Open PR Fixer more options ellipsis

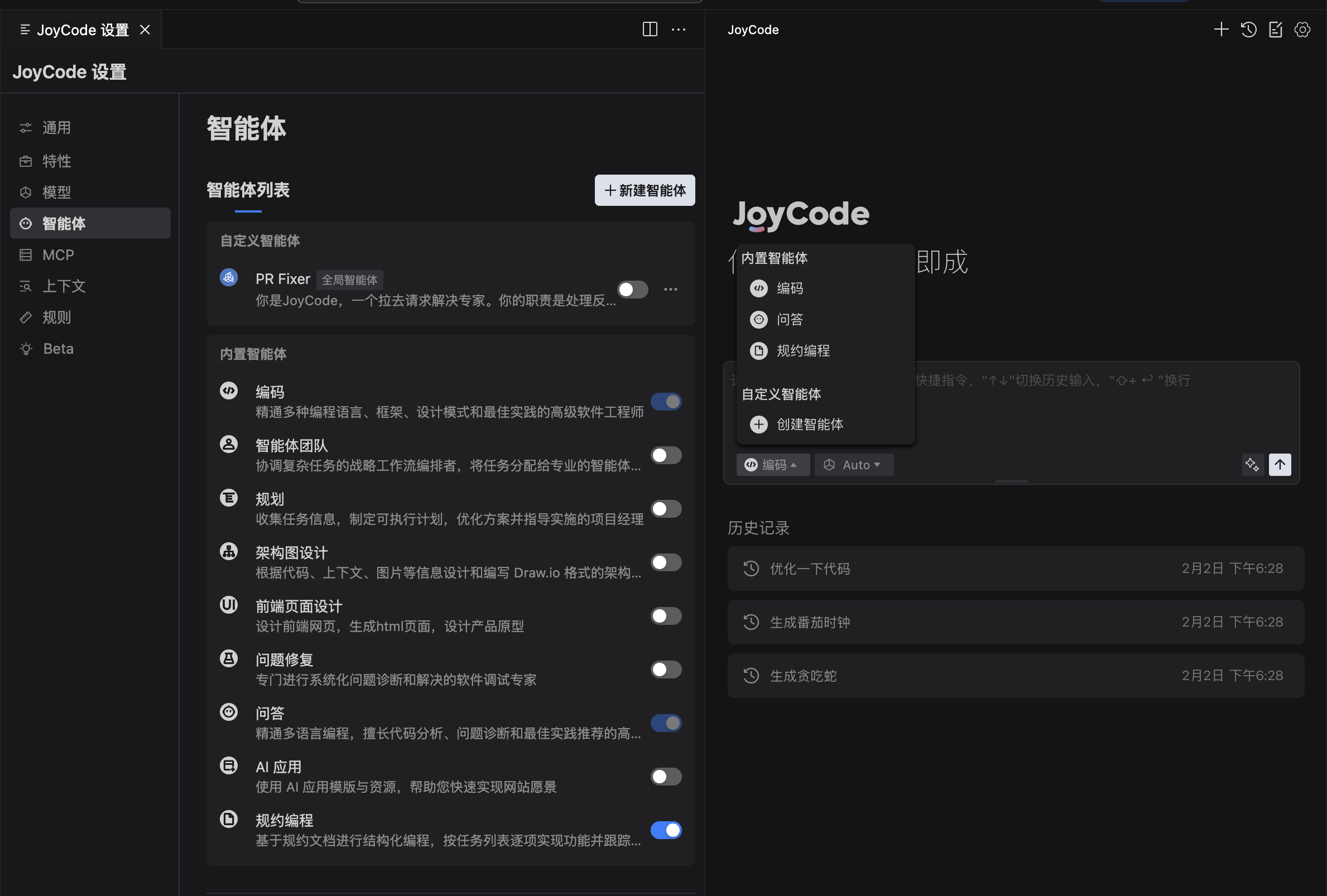pos(670,290)
